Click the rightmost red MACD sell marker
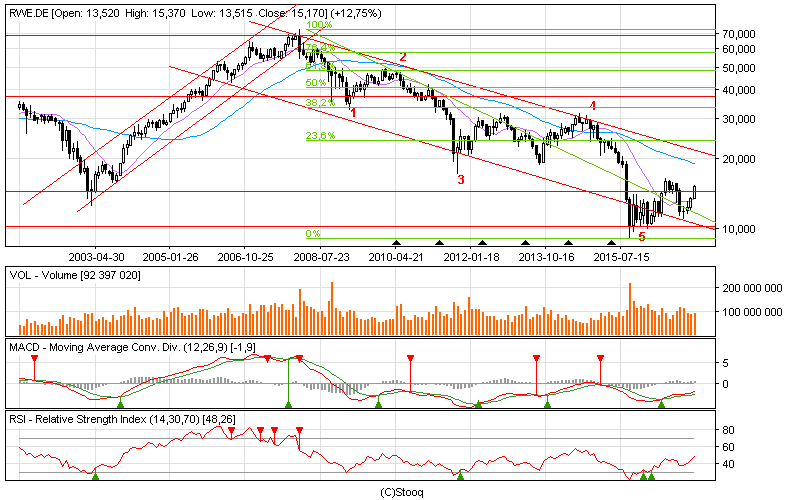Screen dimensions: 800x500 tap(601, 359)
